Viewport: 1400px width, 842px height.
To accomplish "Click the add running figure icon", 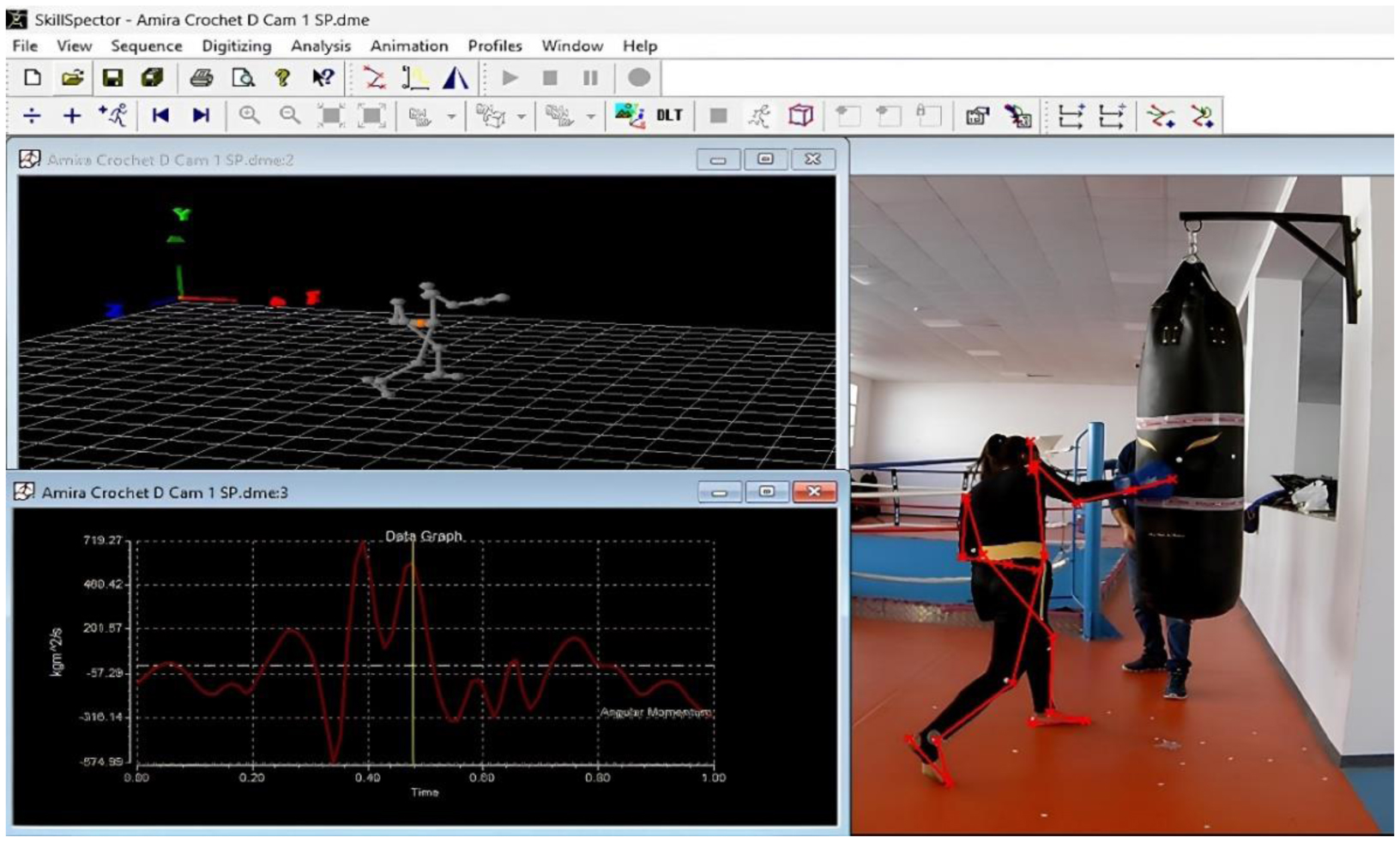I will 113,116.
